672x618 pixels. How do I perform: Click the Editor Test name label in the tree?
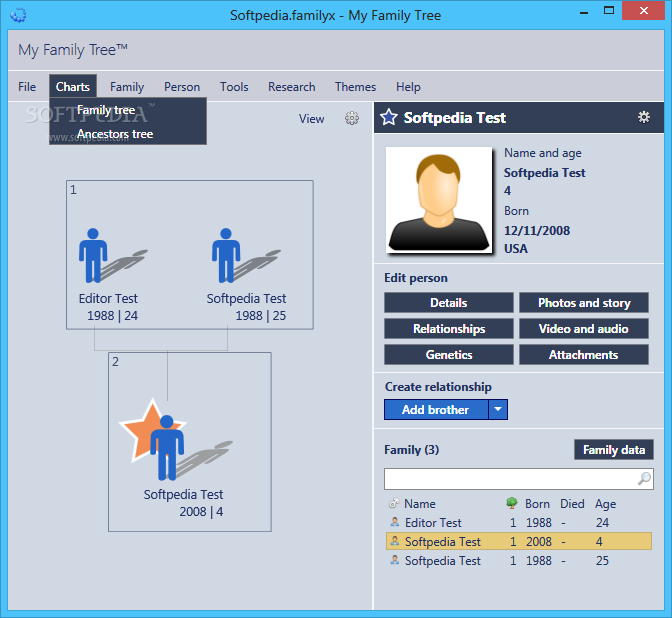tap(108, 298)
